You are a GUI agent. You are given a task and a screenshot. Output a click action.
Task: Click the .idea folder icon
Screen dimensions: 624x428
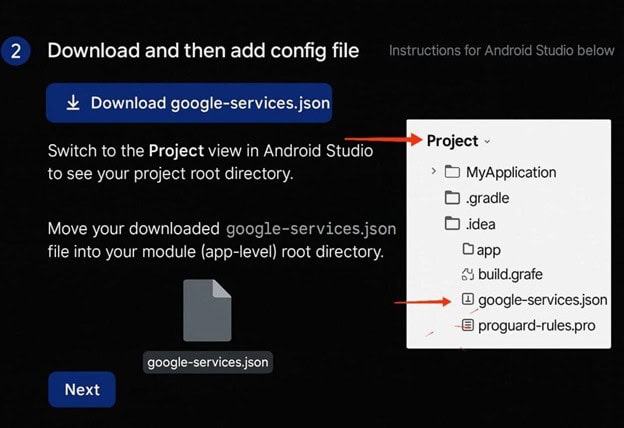452,223
